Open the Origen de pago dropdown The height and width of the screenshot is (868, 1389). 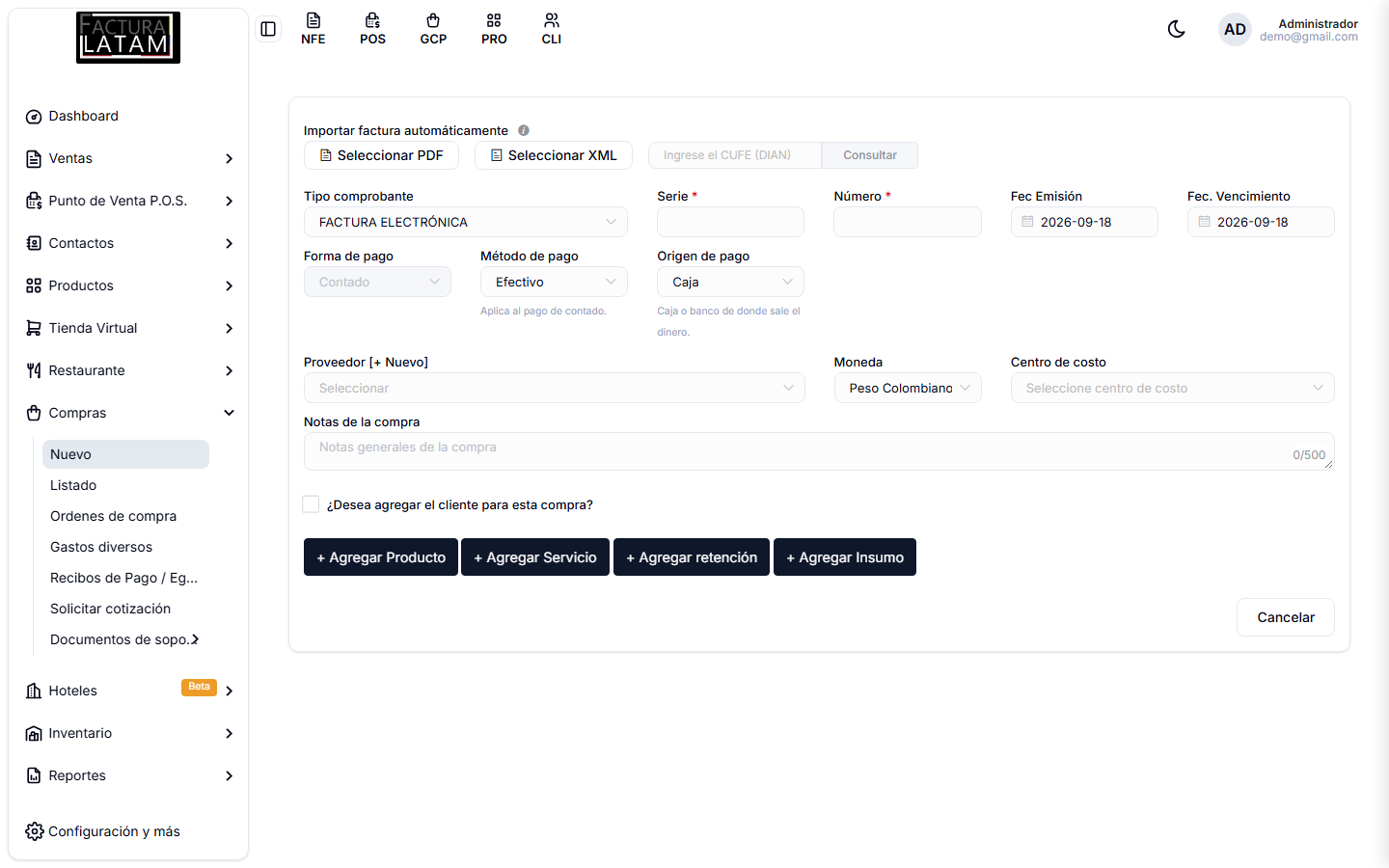(730, 282)
